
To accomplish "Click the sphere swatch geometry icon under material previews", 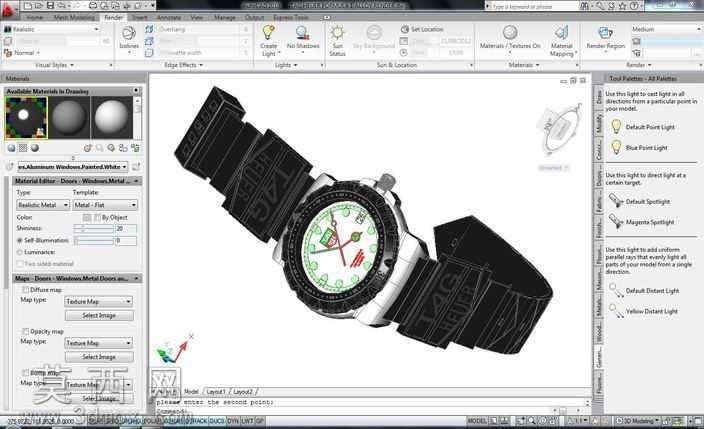I will (x=11, y=148).
